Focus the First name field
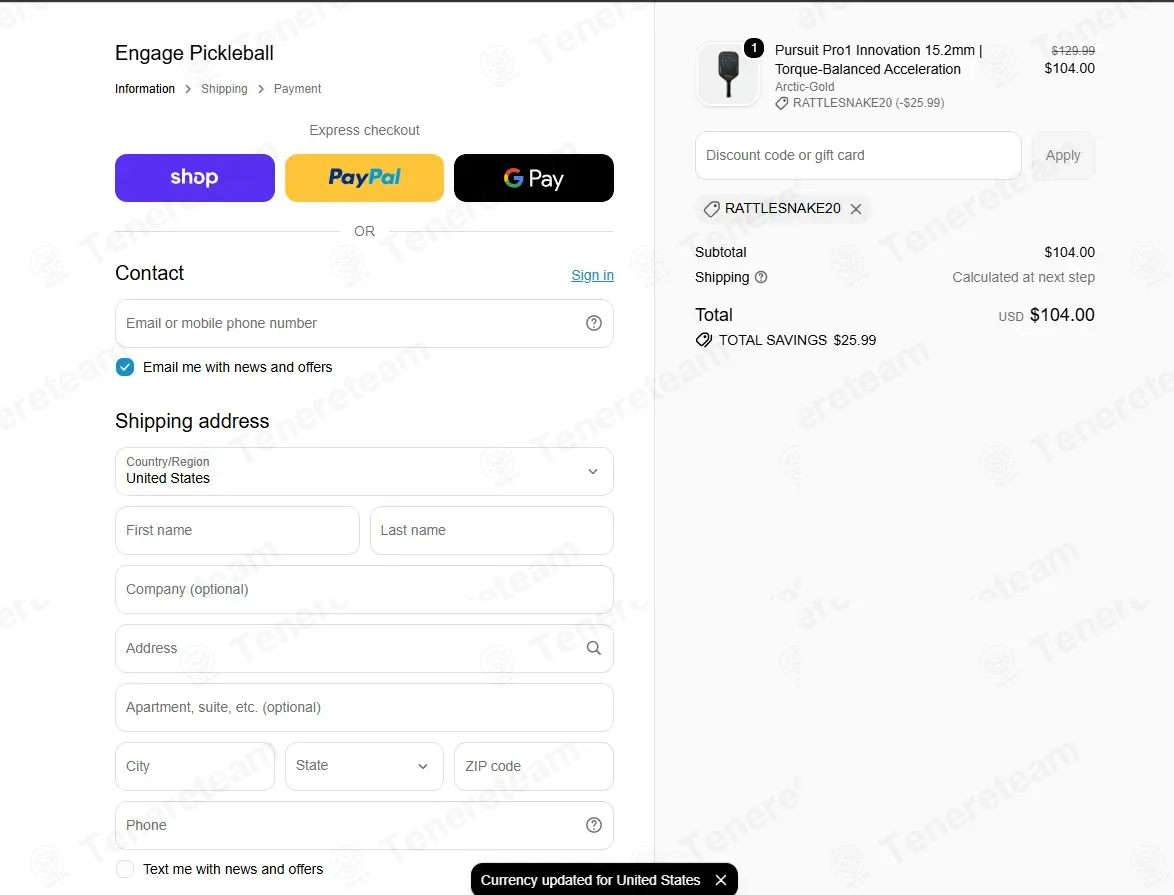Viewport: 1174px width, 895px height. [x=237, y=530]
